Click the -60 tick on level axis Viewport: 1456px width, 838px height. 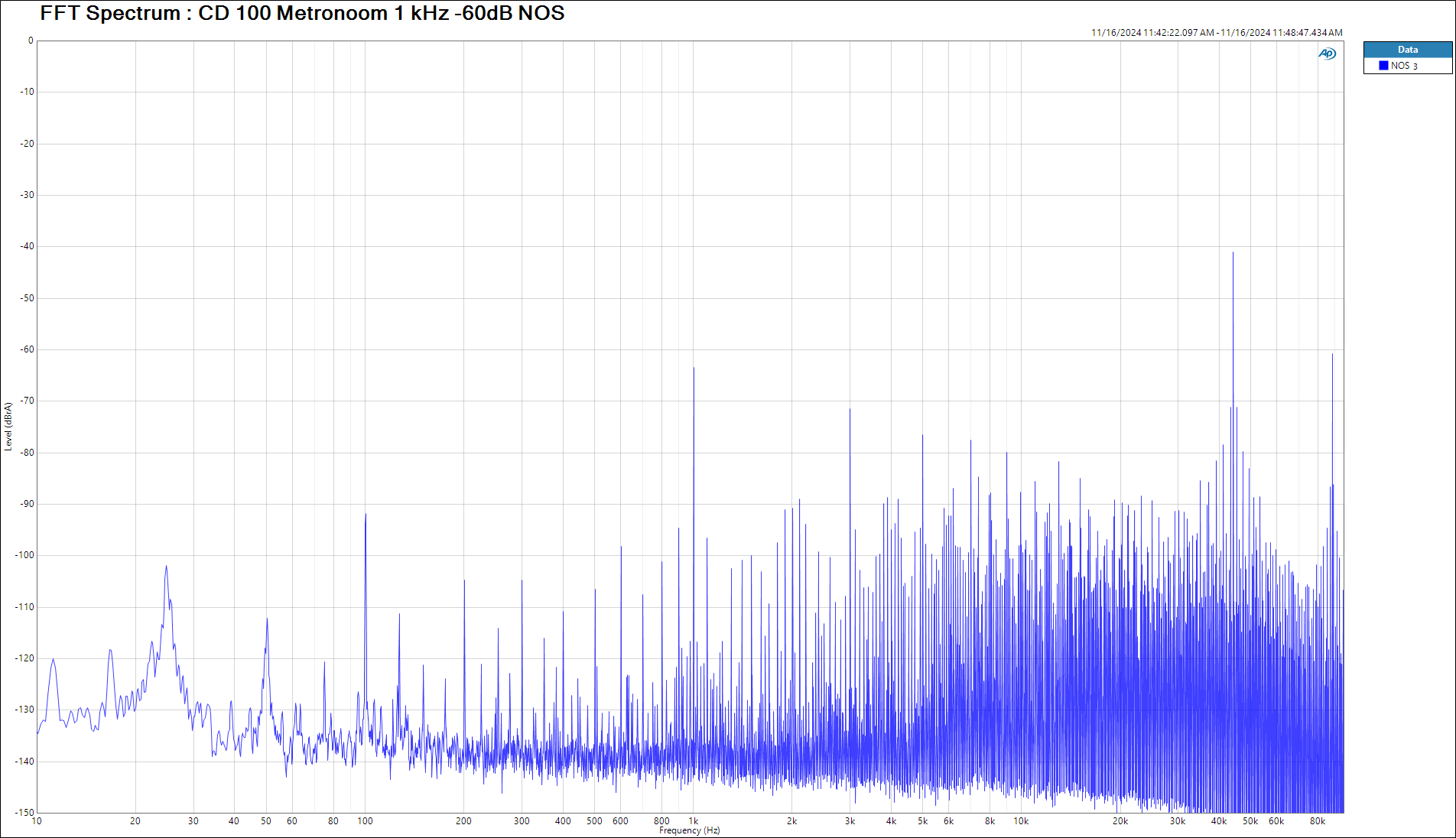click(x=28, y=349)
